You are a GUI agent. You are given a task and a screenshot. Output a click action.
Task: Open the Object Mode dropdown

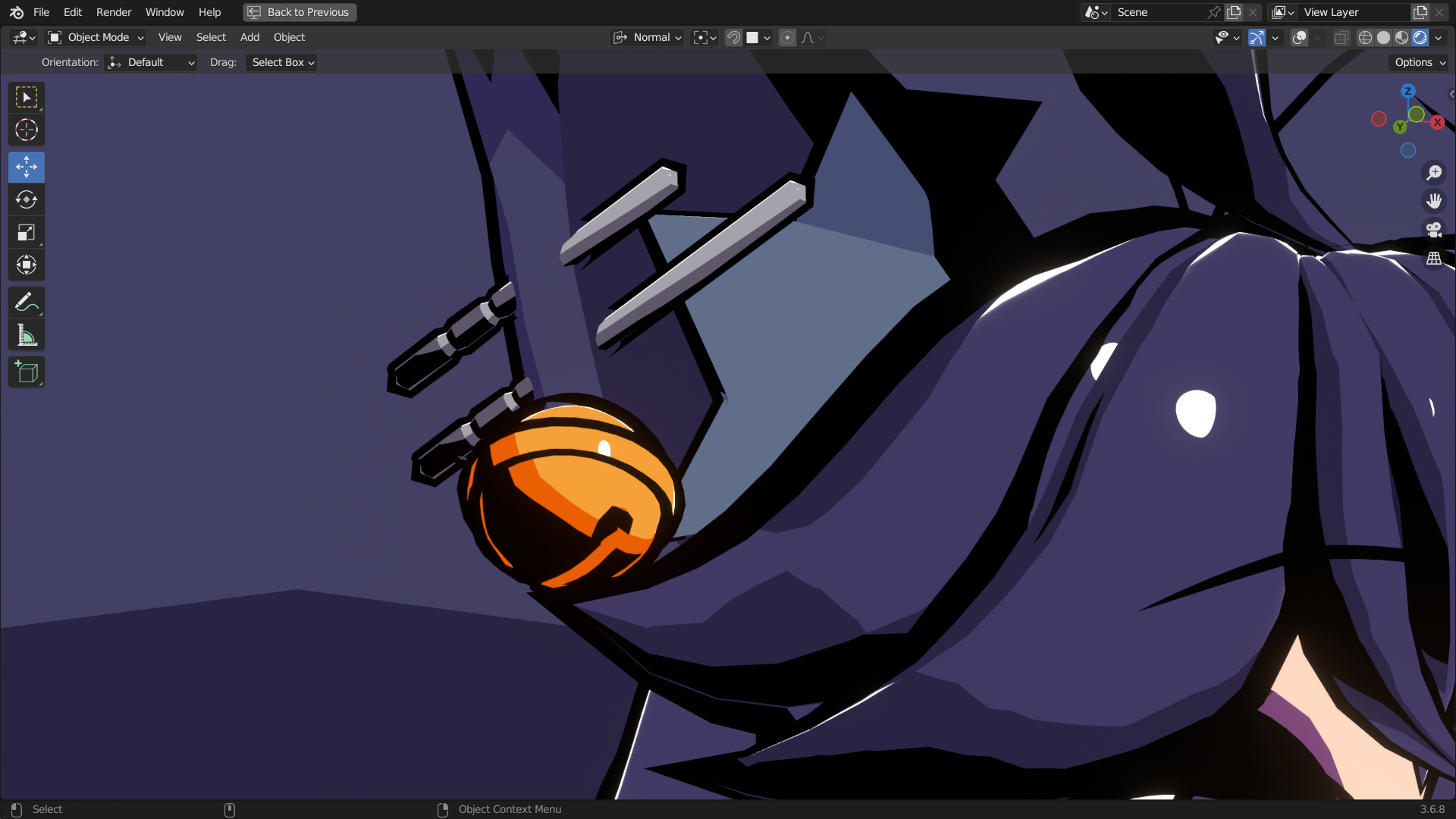coord(96,37)
